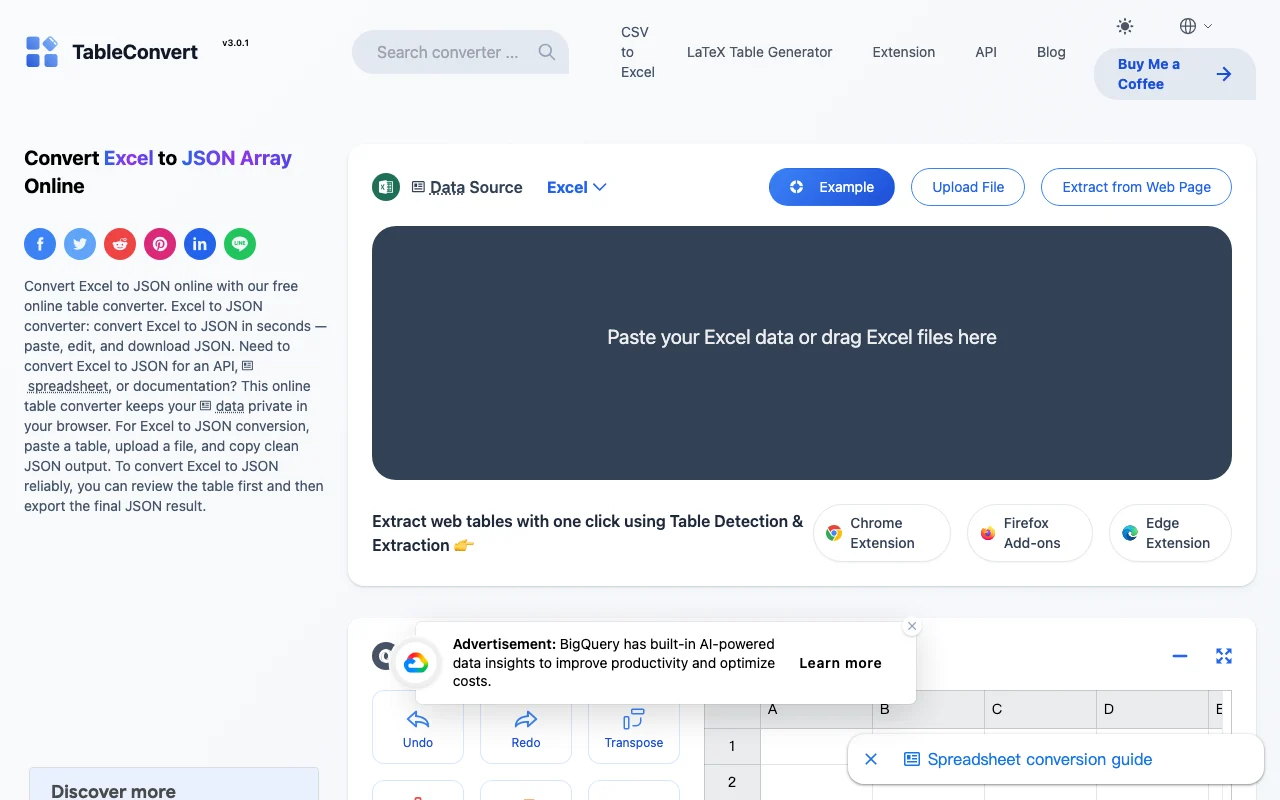
Task: Select column D header in spreadsheet
Action: click(1152, 709)
